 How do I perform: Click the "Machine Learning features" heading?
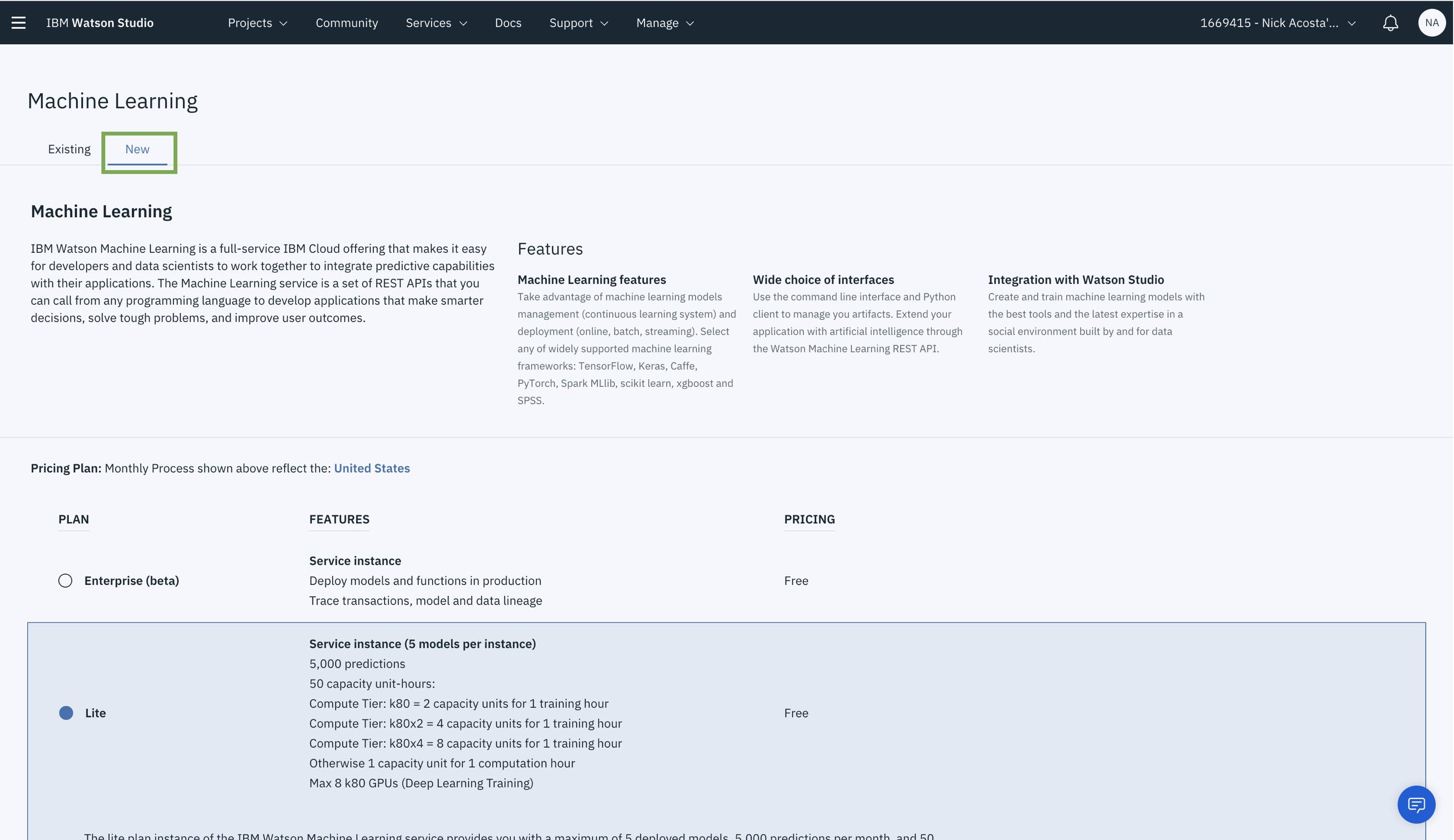591,280
